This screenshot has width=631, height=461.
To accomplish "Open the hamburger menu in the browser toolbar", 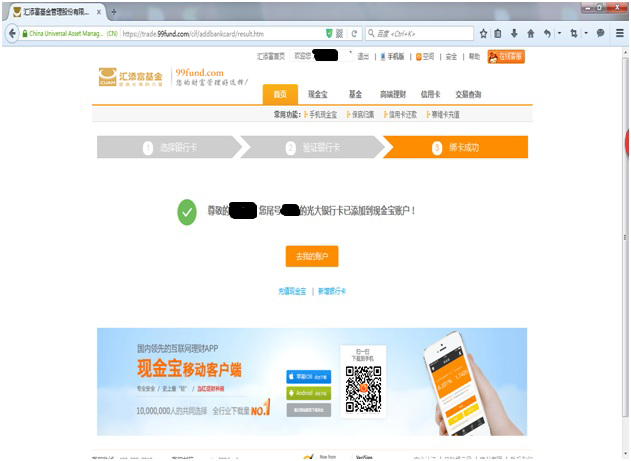I will [619, 33].
